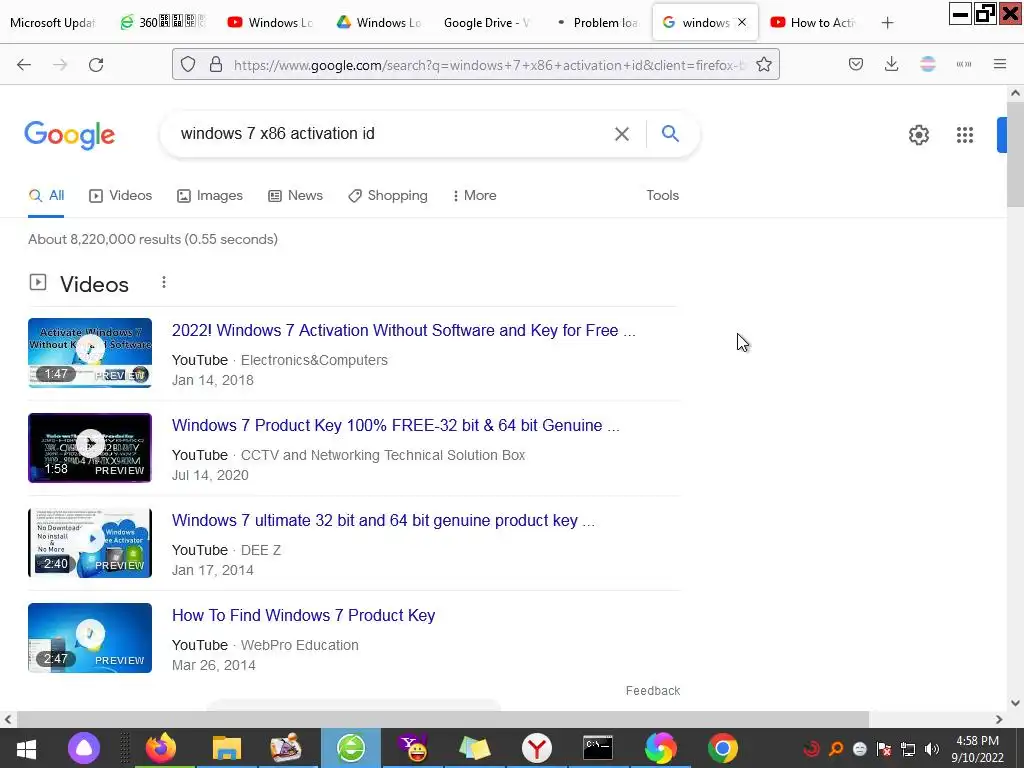Open How To Find Windows 7 Product Key
The width and height of the screenshot is (1024, 768).
[303, 615]
